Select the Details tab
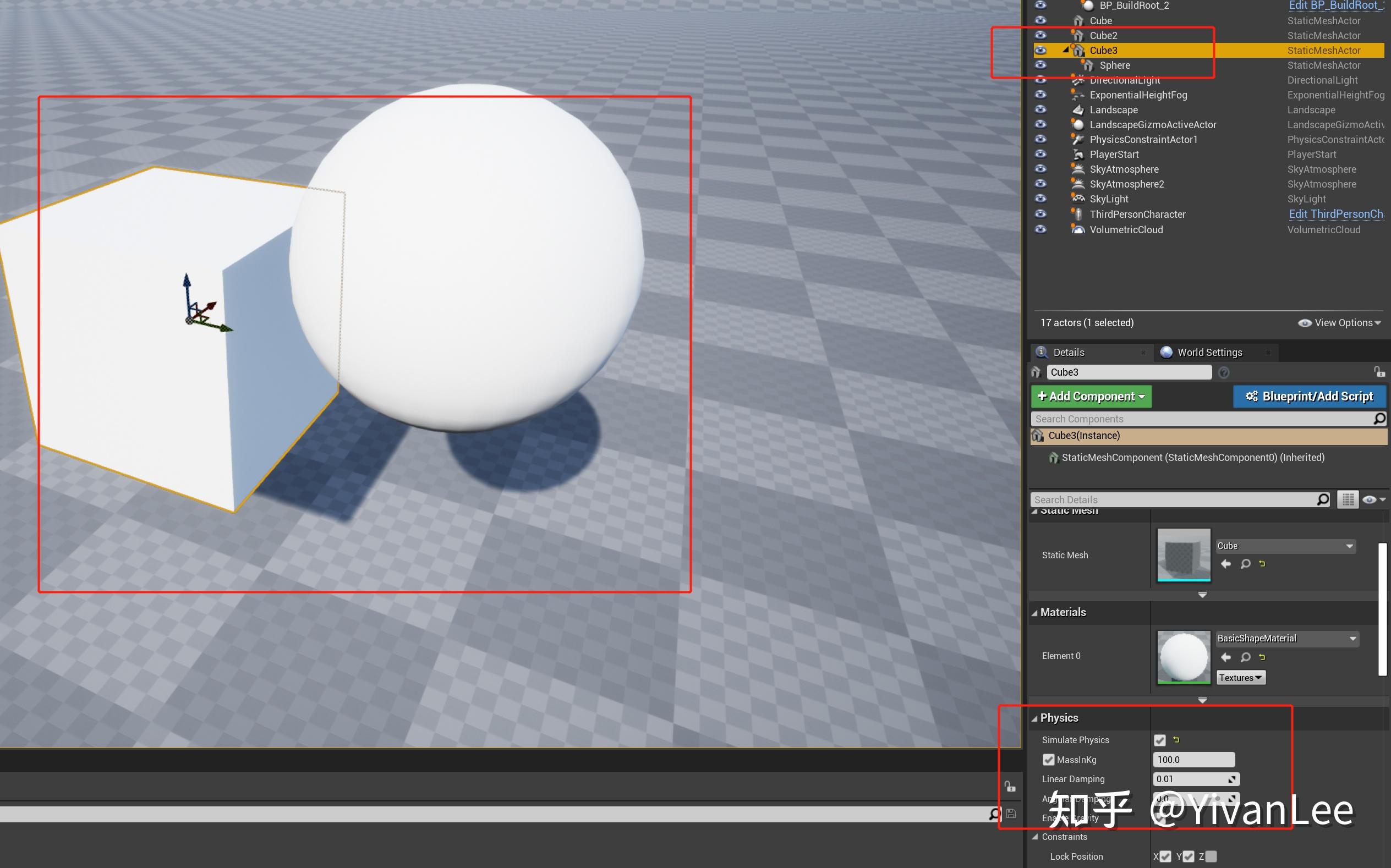 pos(1092,352)
